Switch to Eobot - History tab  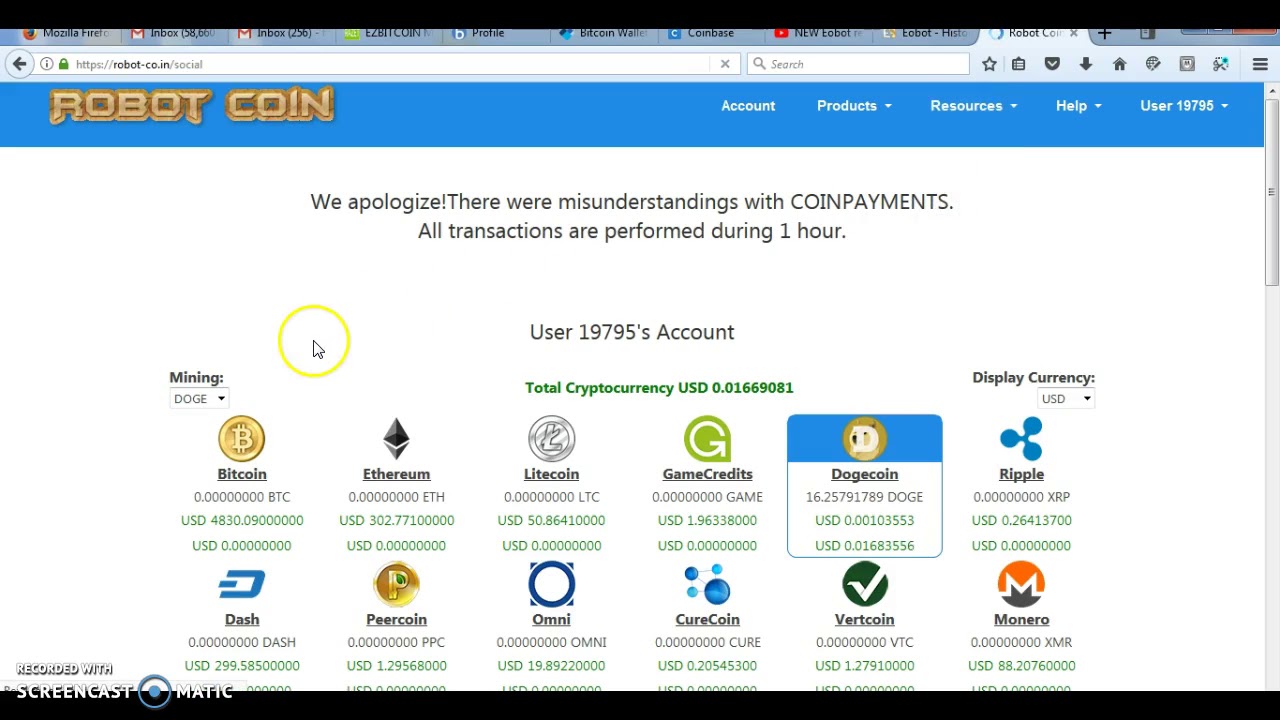[x=925, y=33]
